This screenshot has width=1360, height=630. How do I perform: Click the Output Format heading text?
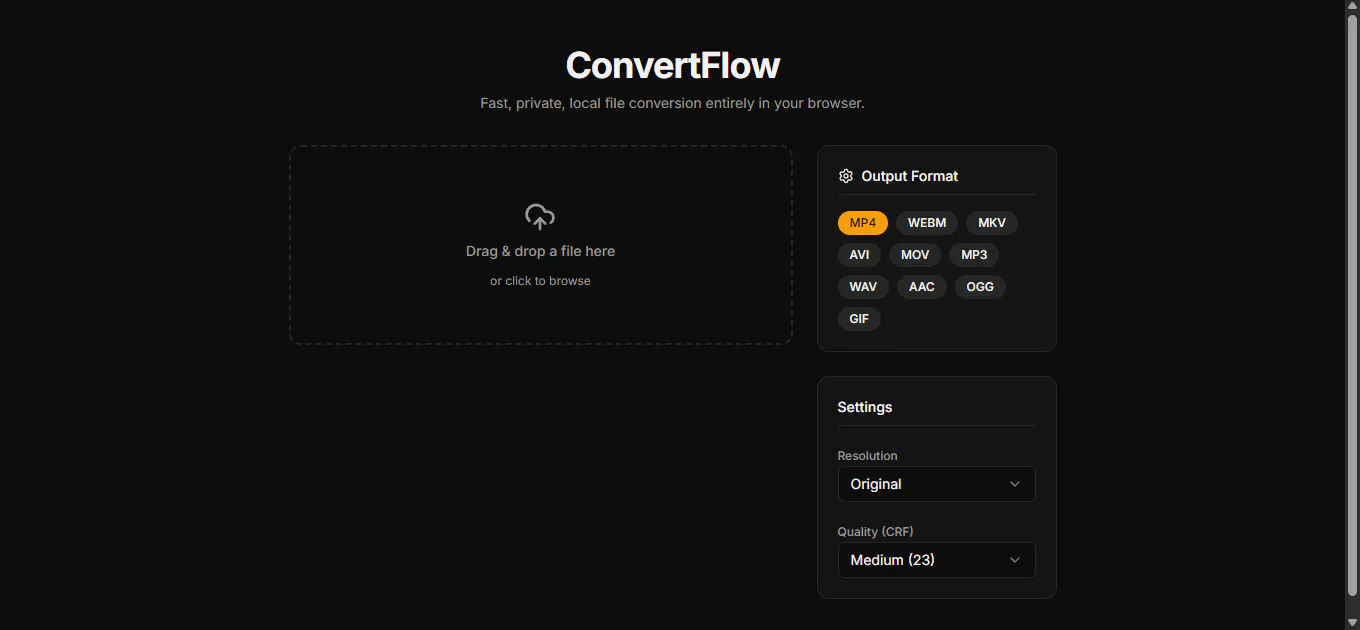(x=910, y=176)
